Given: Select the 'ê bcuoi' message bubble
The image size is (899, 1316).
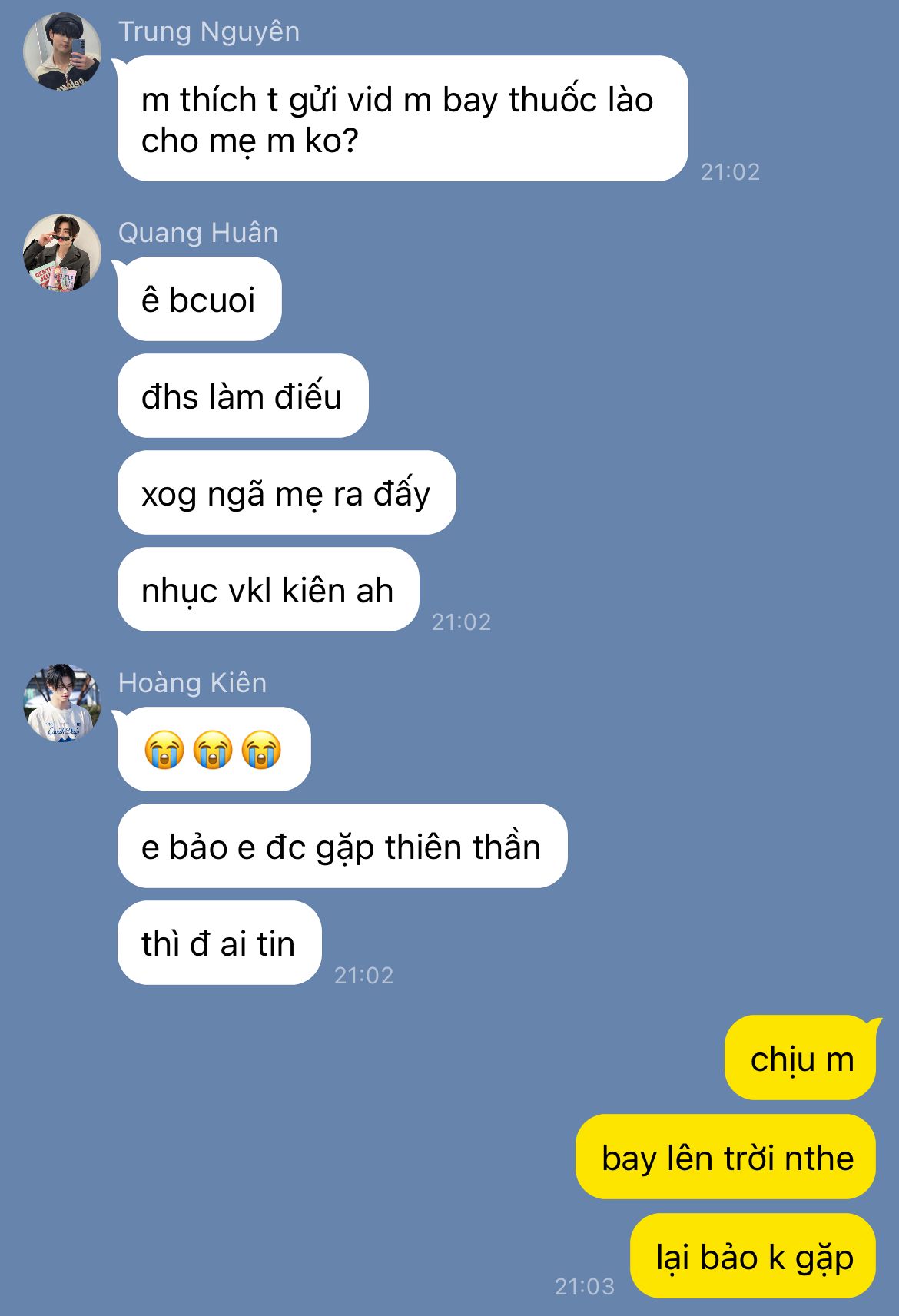Looking at the screenshot, I should coord(200,299).
